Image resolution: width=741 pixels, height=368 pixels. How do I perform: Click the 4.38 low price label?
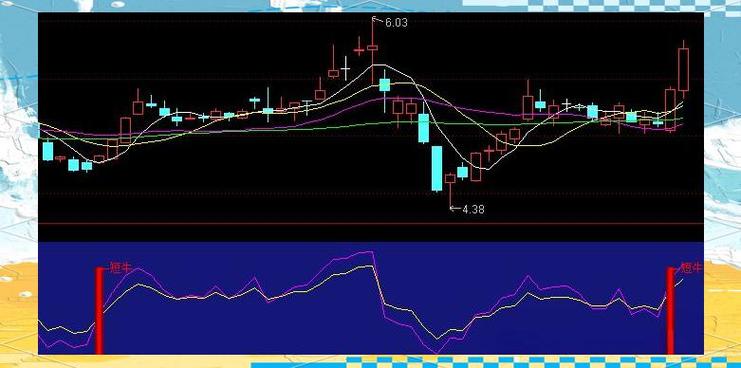point(473,210)
